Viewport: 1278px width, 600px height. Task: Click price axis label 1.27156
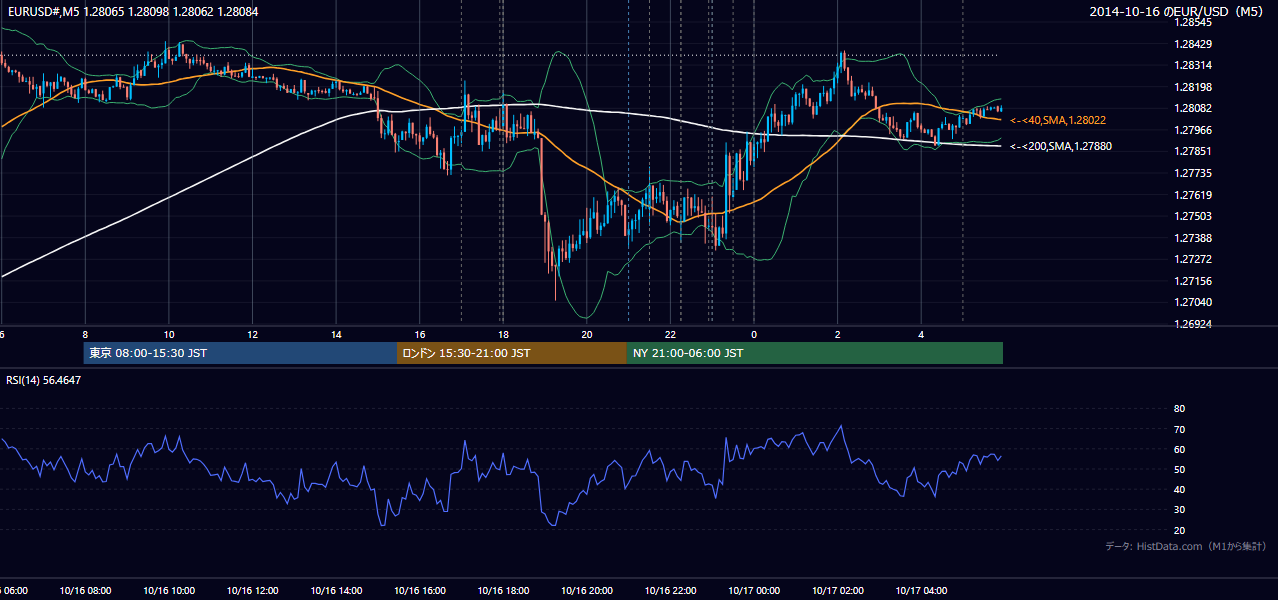pyautogui.click(x=1192, y=281)
